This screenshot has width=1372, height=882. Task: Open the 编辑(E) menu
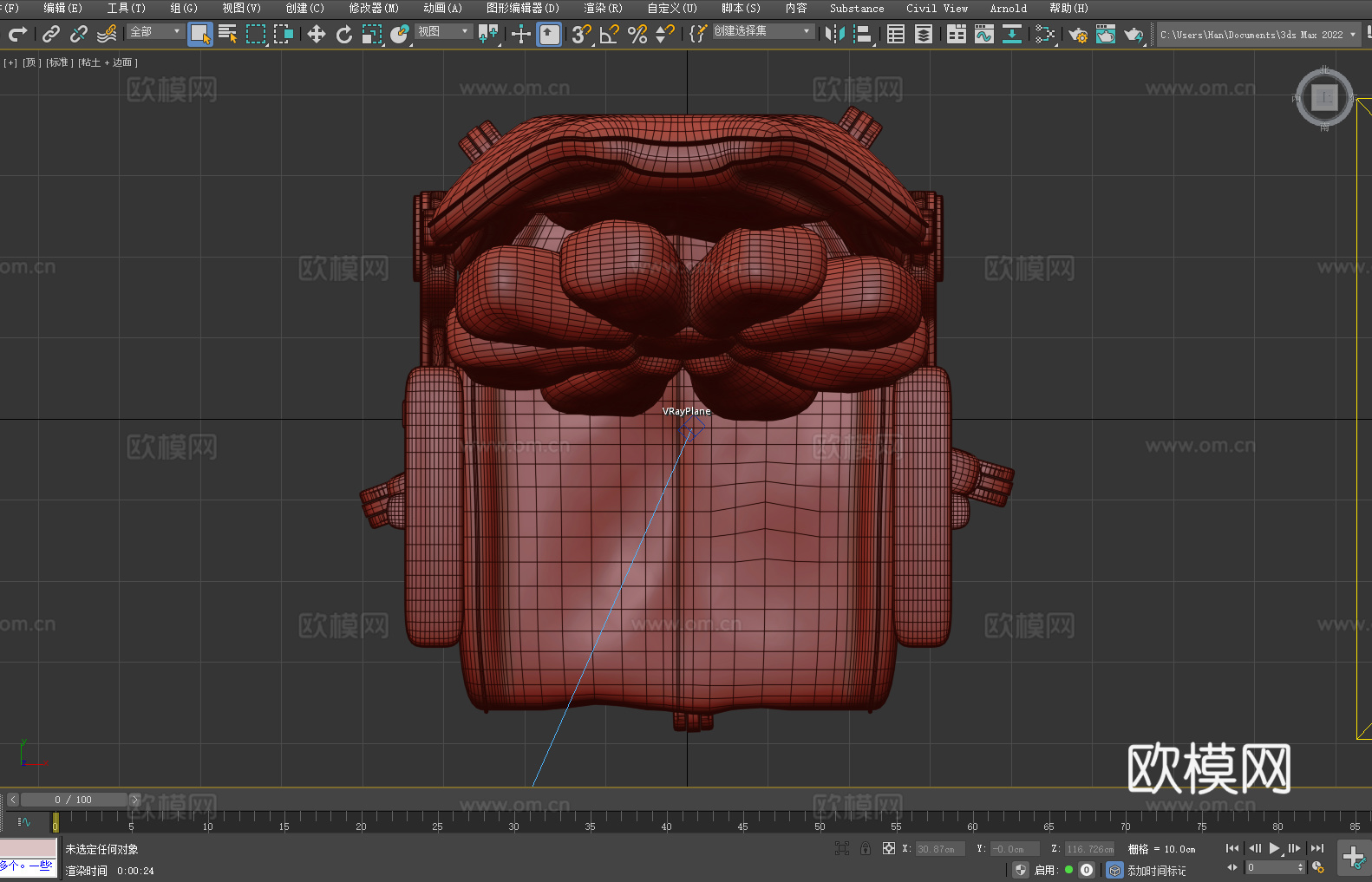pyautogui.click(x=62, y=8)
